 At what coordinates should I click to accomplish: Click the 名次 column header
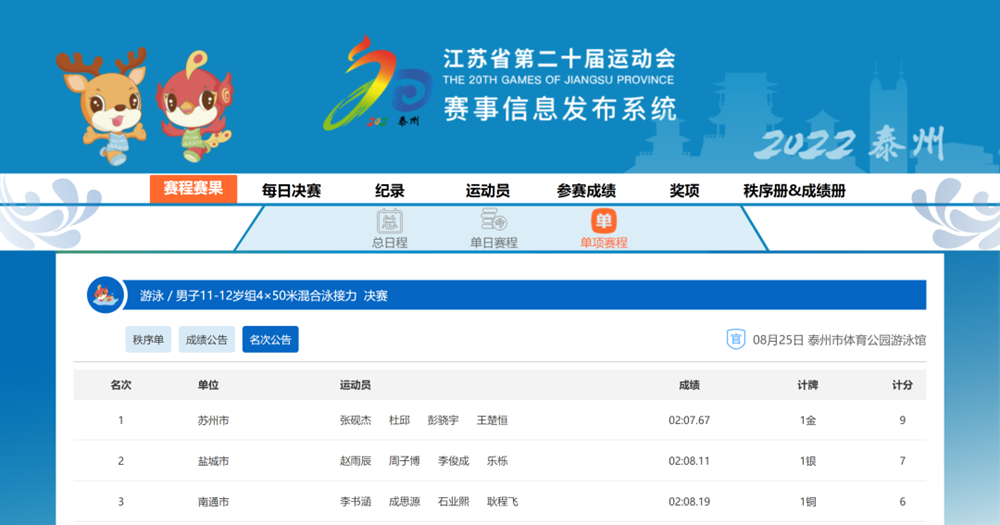pos(121,385)
